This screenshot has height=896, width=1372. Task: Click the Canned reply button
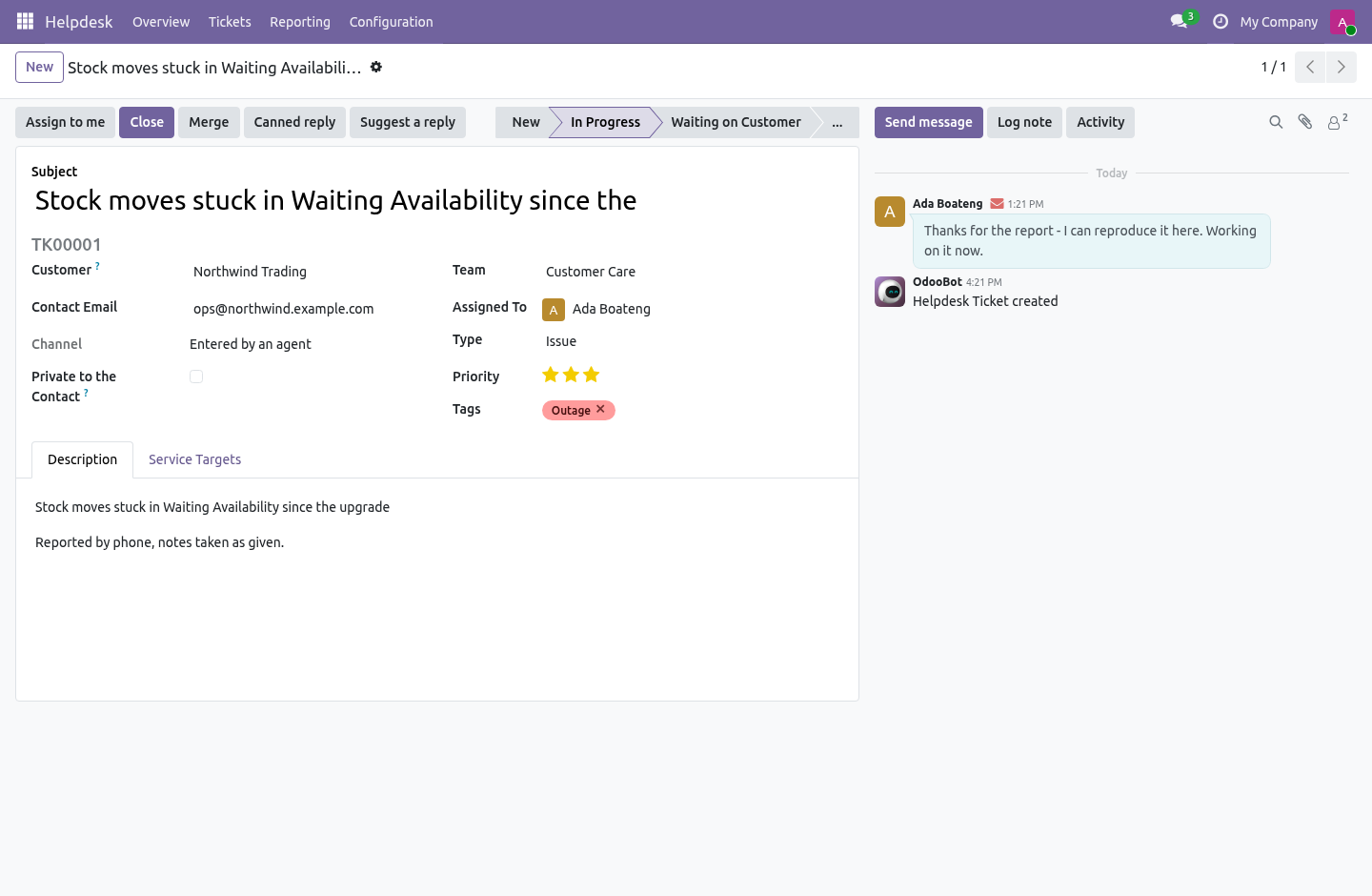tap(294, 122)
